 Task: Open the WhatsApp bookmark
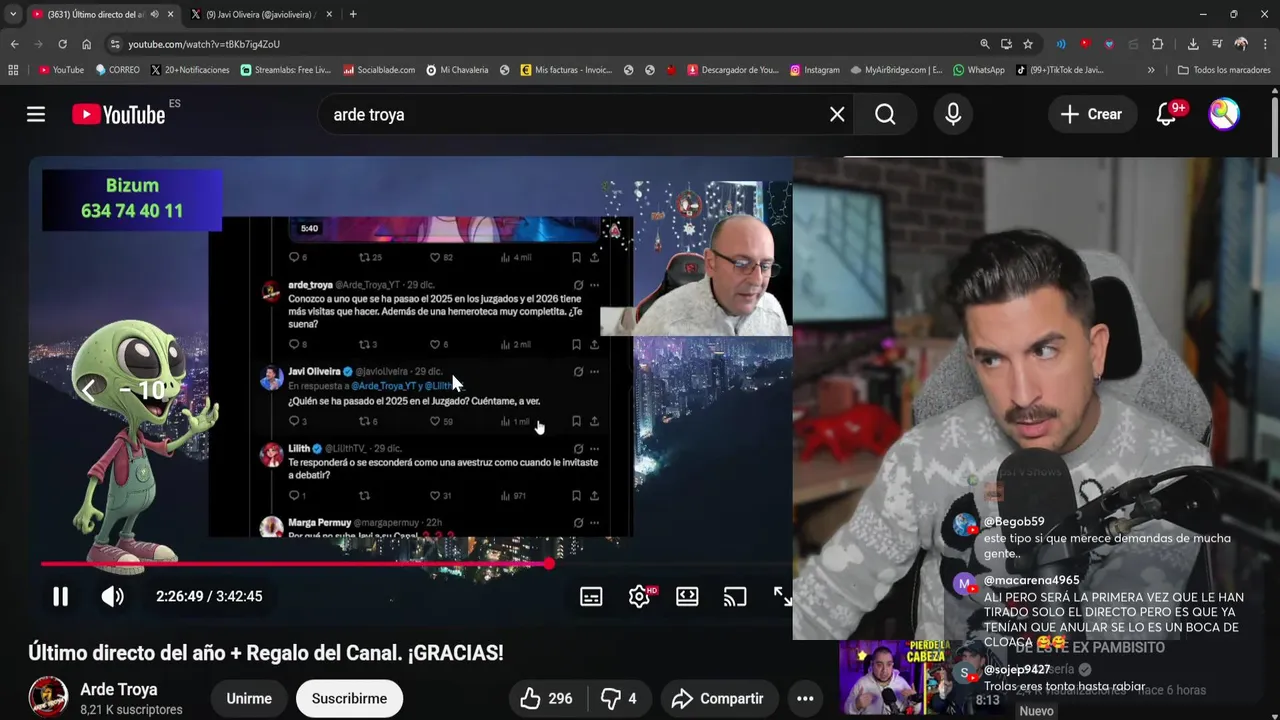[x=979, y=70]
